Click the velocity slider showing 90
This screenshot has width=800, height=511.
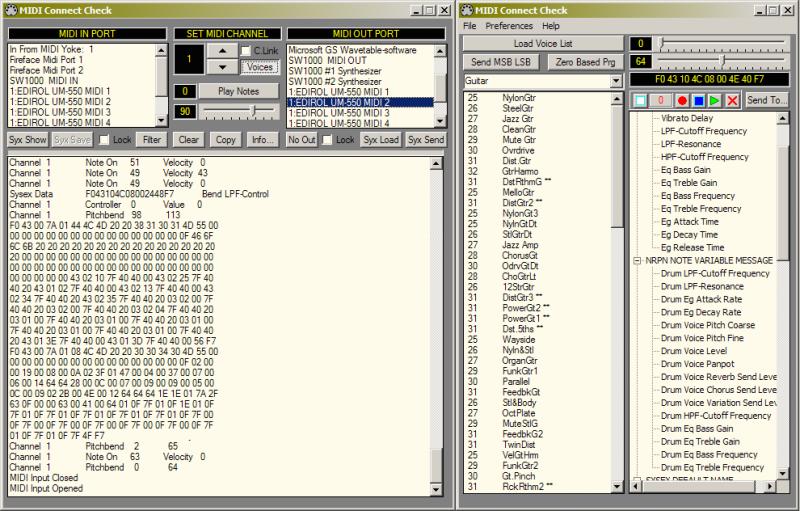[x=238, y=112]
